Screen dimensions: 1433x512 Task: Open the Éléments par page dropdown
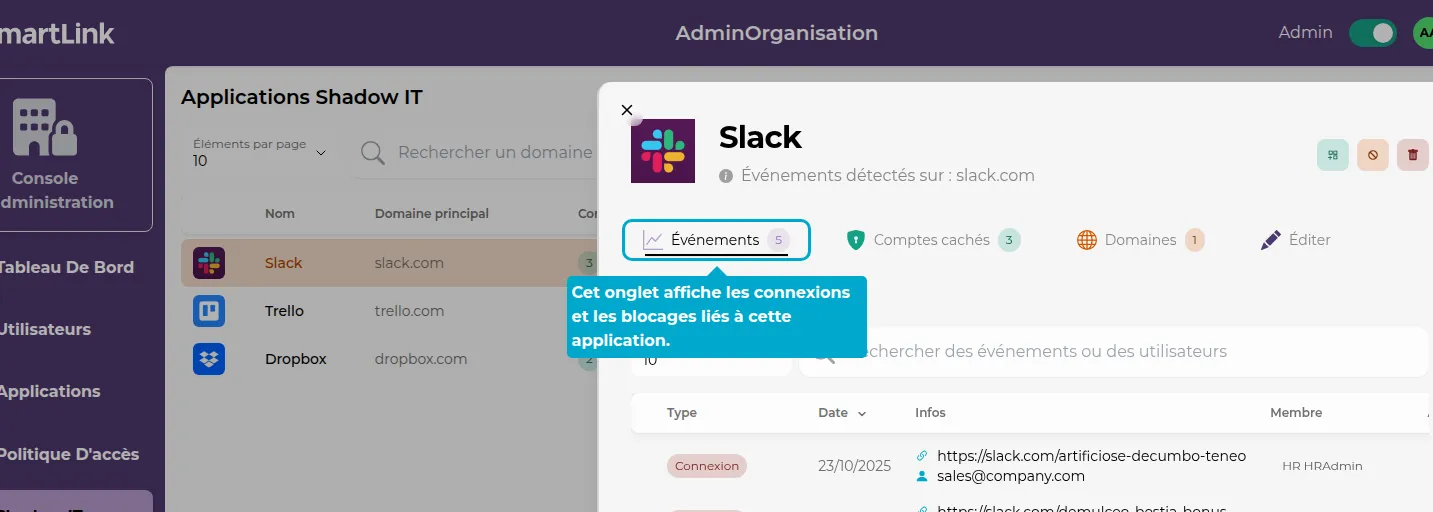pyautogui.click(x=260, y=153)
